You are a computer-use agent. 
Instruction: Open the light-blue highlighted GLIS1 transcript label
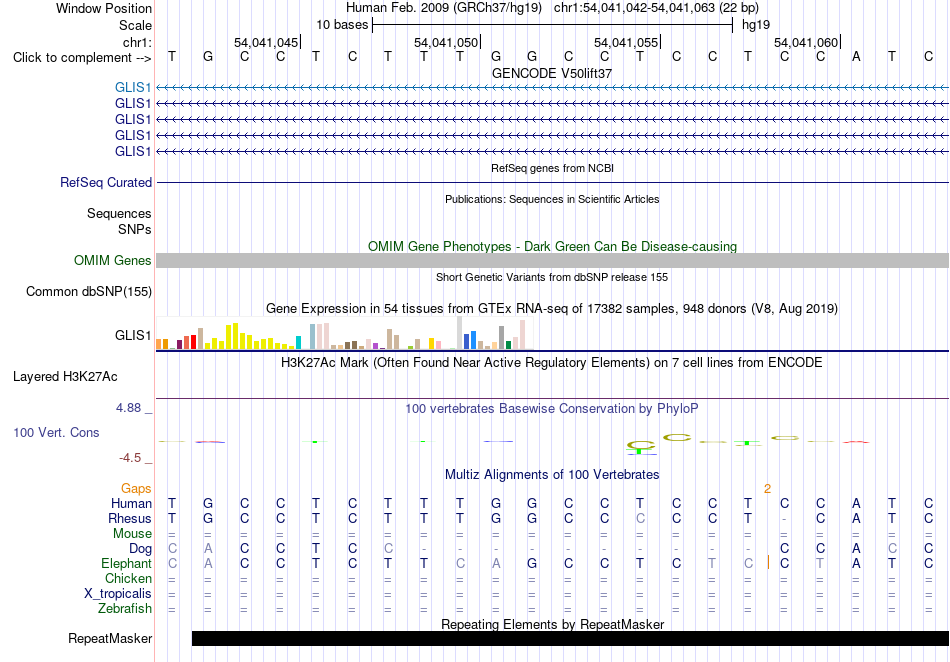[133, 88]
